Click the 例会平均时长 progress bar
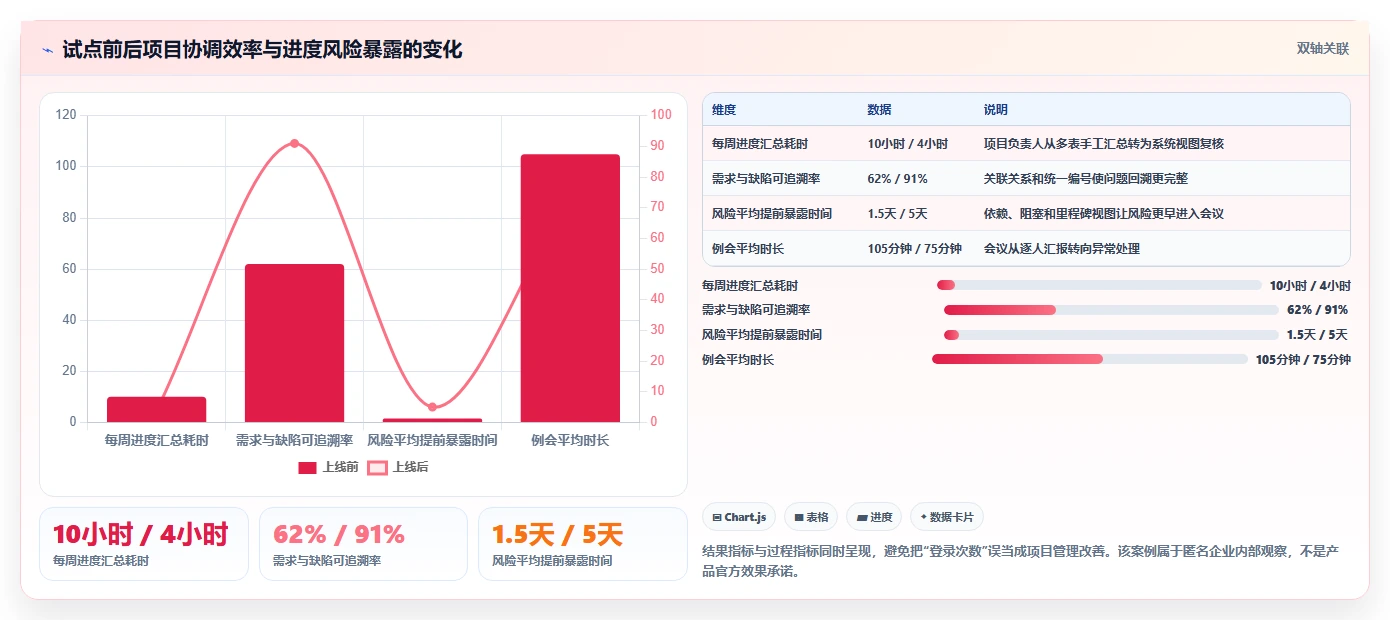 1090,359
